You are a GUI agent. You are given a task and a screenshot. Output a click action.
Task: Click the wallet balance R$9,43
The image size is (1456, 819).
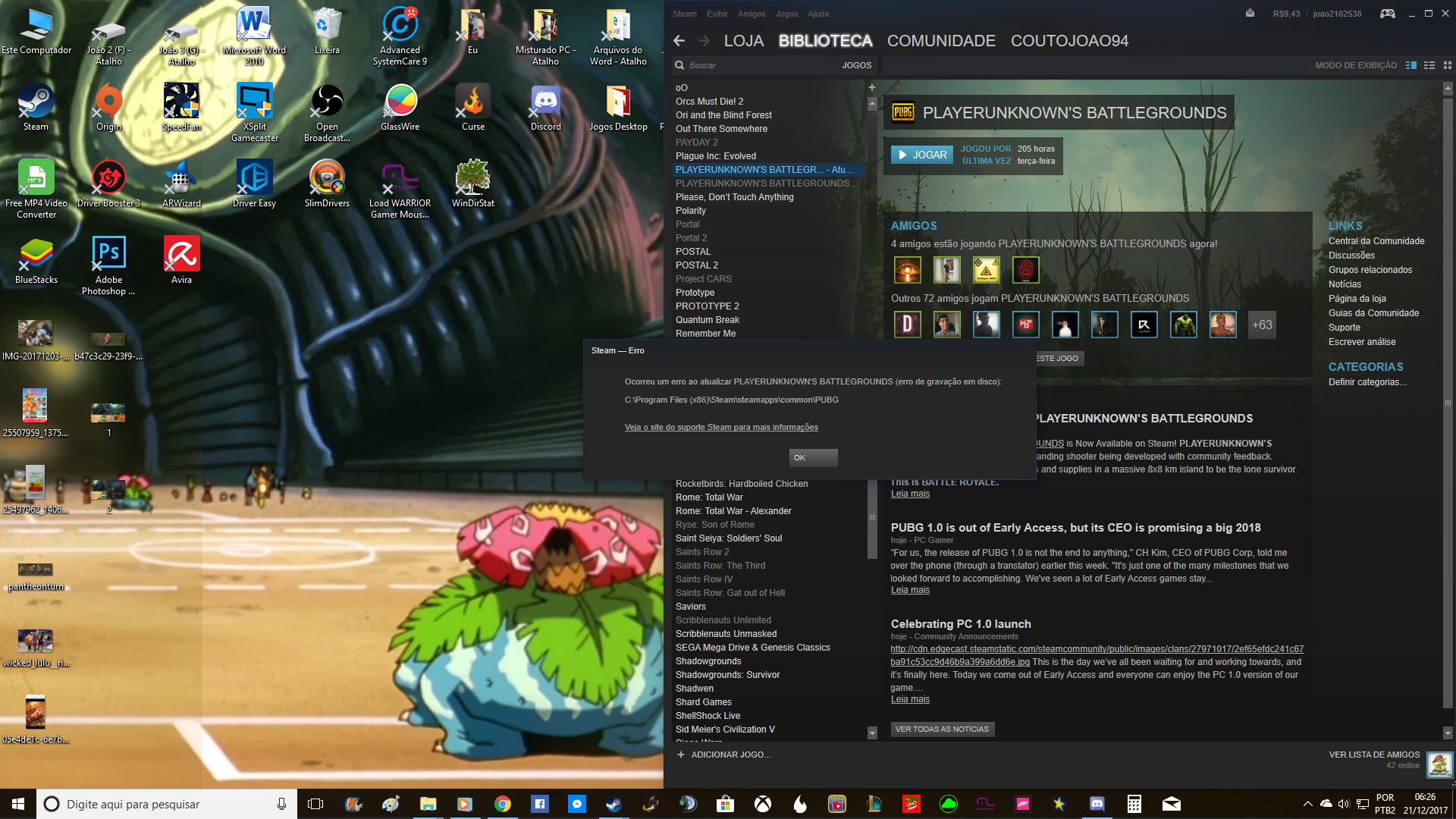(1286, 14)
